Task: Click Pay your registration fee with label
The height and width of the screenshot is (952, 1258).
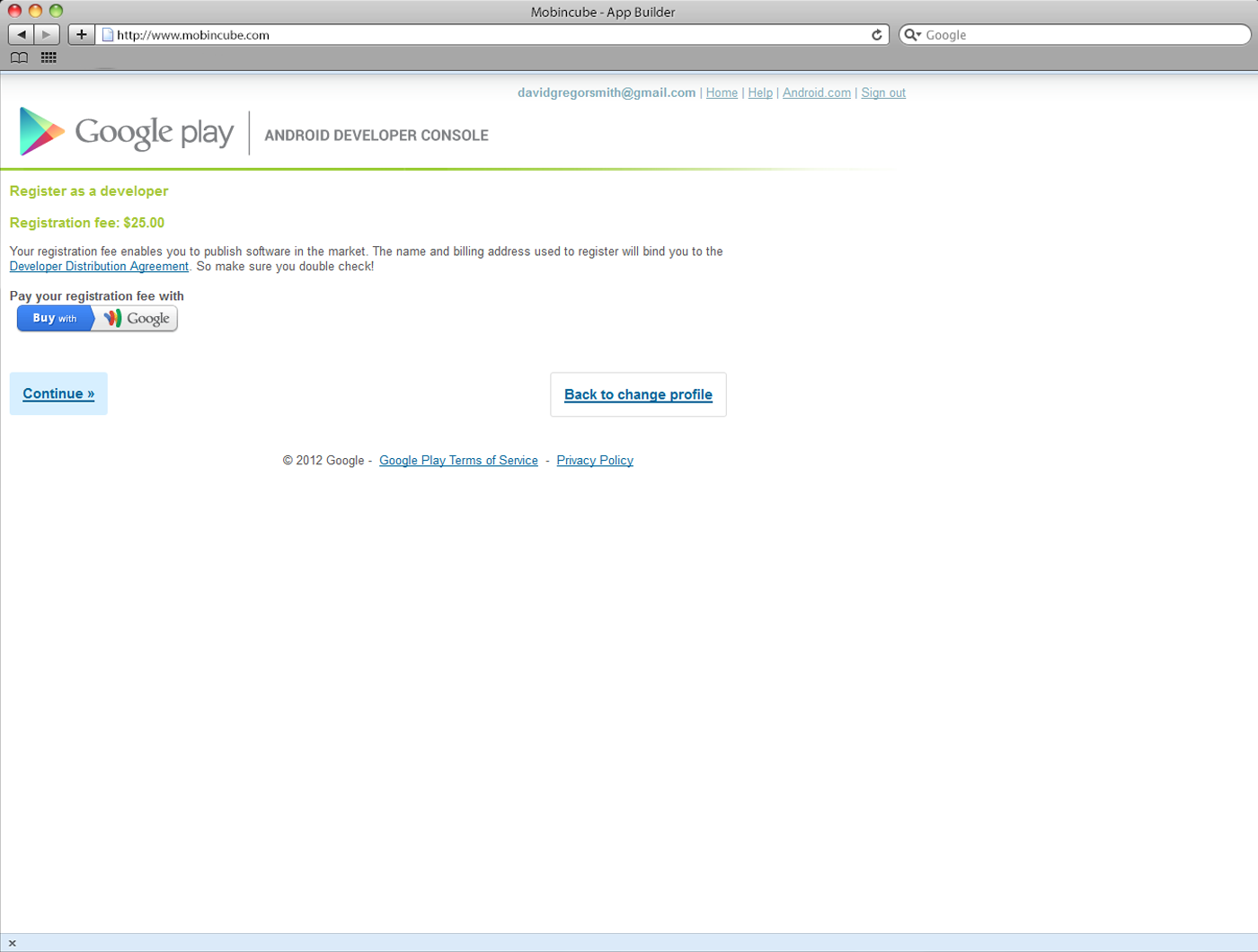Action: coord(97,296)
